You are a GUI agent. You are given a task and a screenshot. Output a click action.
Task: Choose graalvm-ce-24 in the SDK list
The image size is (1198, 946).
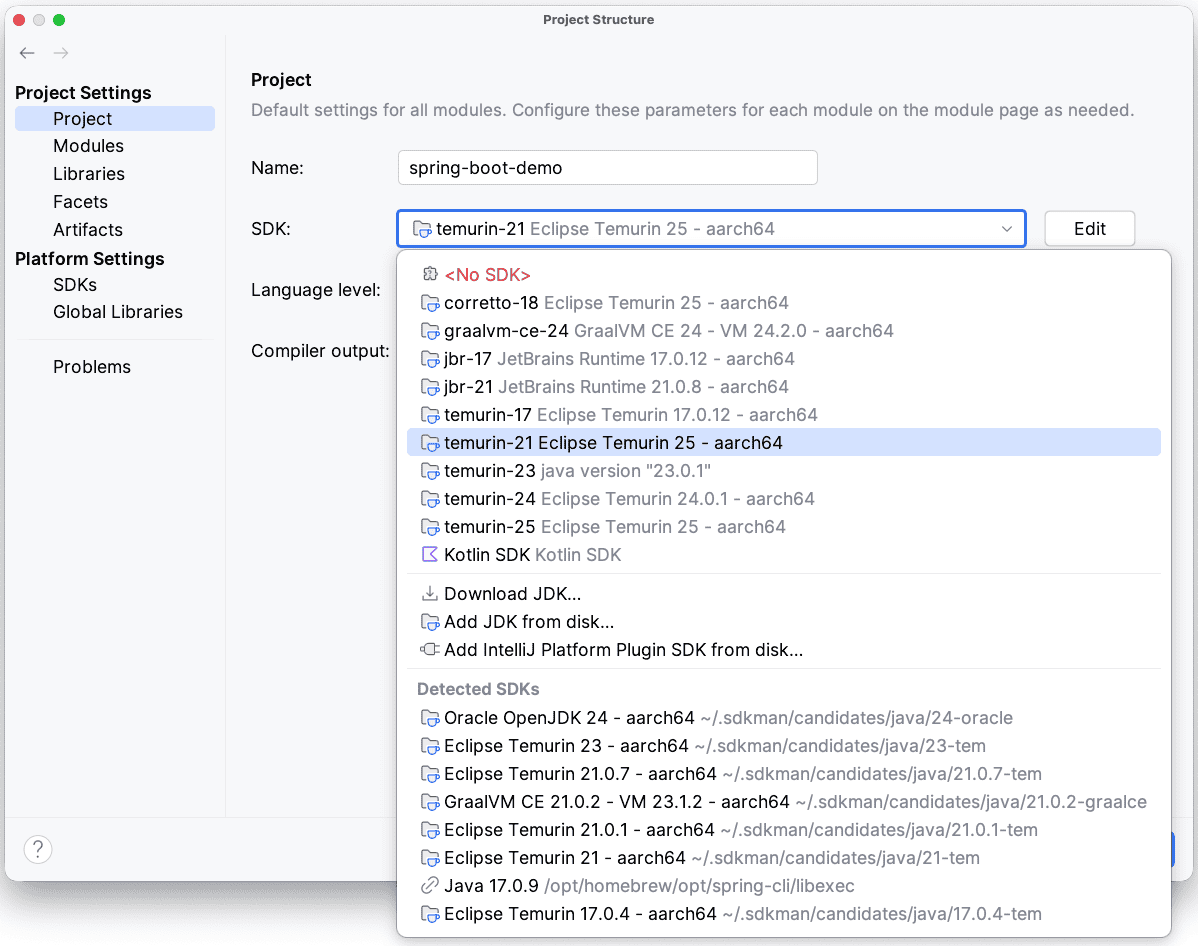click(x=668, y=331)
